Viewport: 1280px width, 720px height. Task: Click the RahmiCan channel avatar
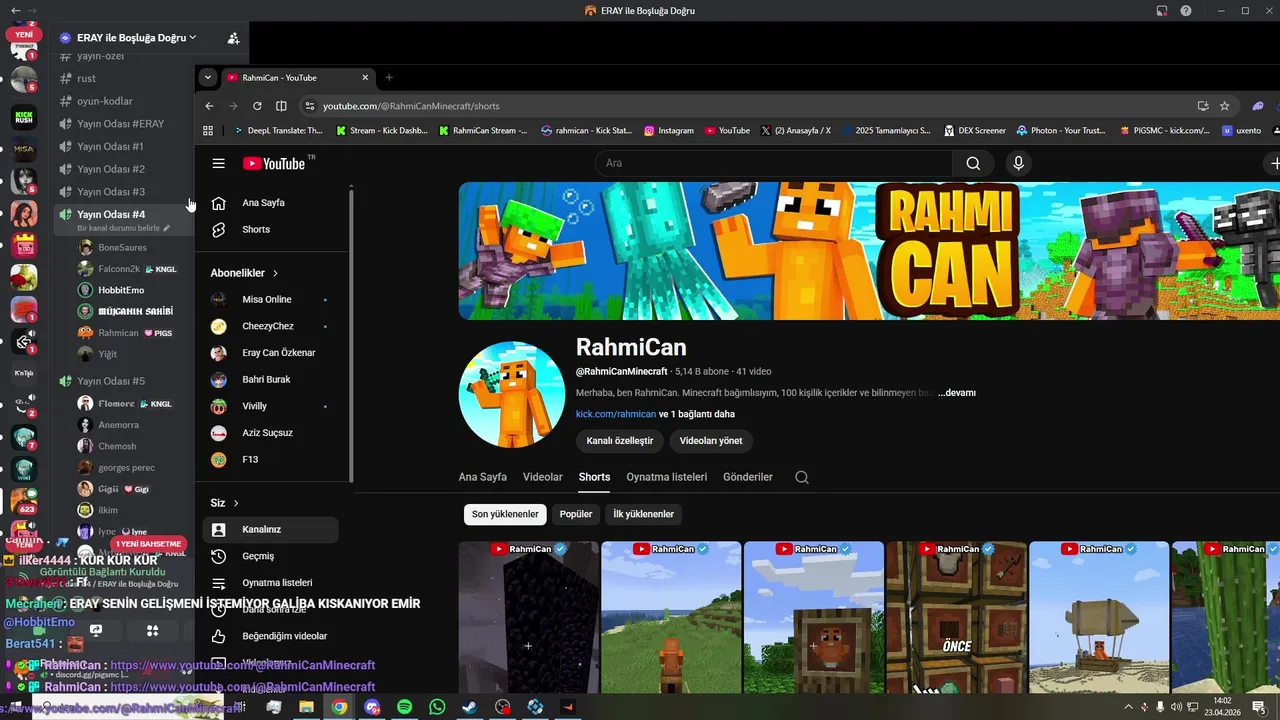click(511, 395)
